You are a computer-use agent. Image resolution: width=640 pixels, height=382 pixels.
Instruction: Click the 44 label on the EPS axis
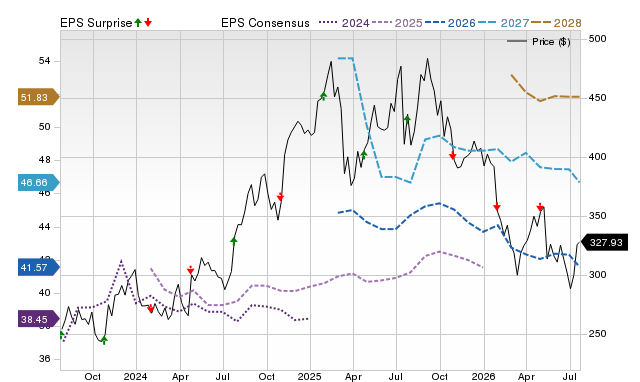44,227
